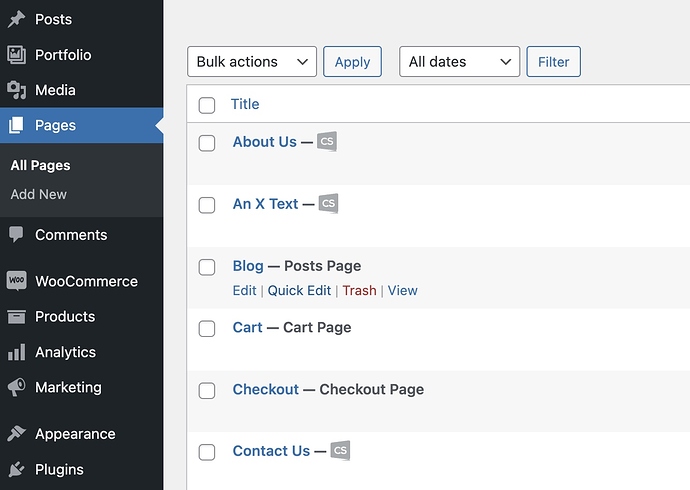This screenshot has height=490, width=690.
Task: Check the About Us page checkbox
Action: 207,143
